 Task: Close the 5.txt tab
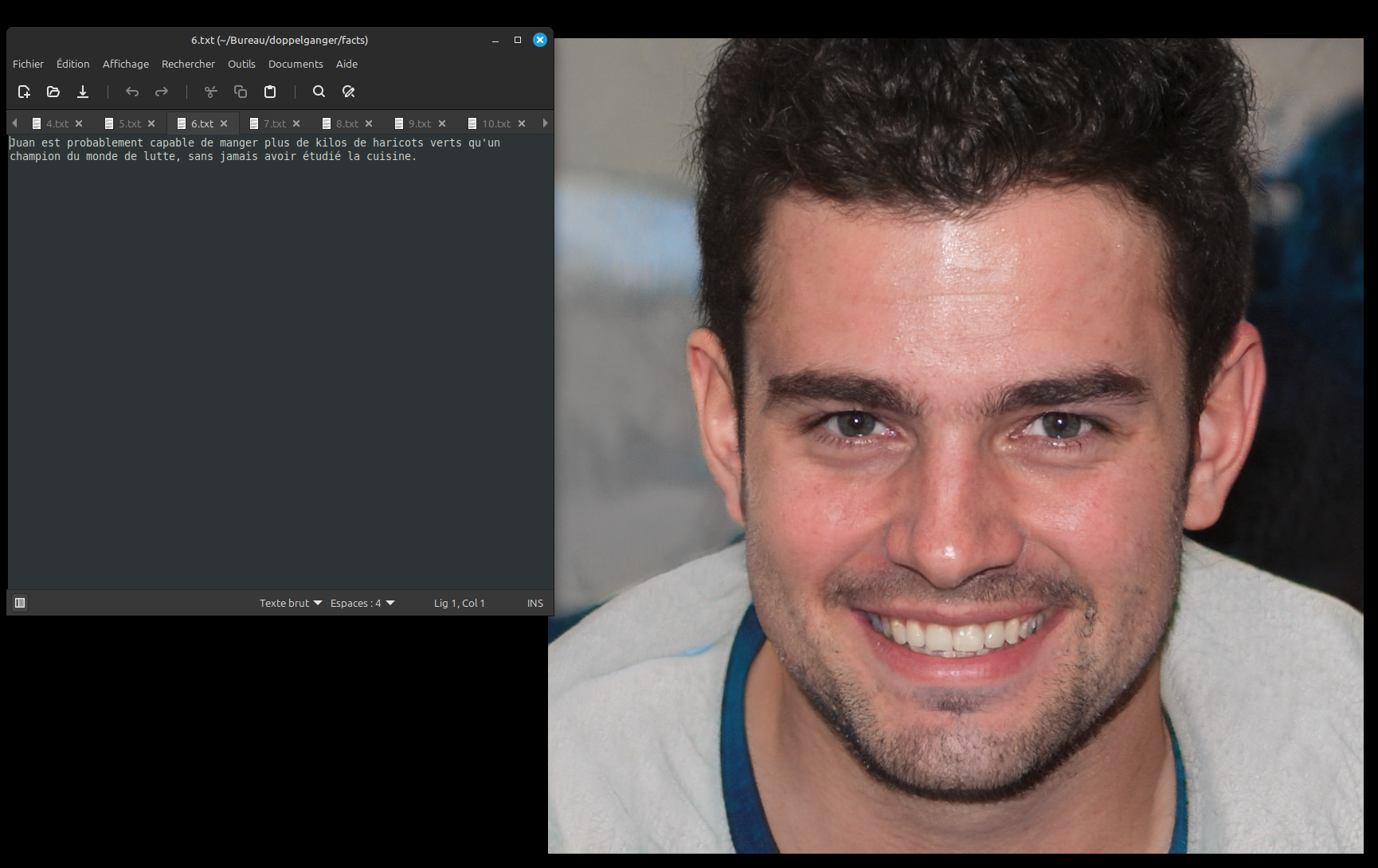(151, 123)
